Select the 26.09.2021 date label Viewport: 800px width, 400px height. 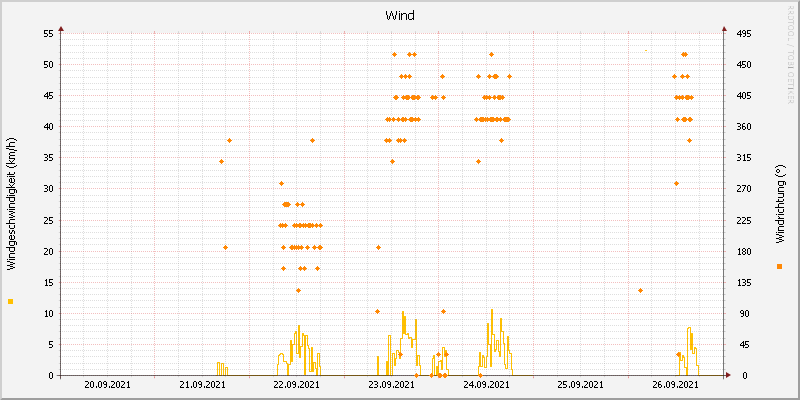[676, 385]
